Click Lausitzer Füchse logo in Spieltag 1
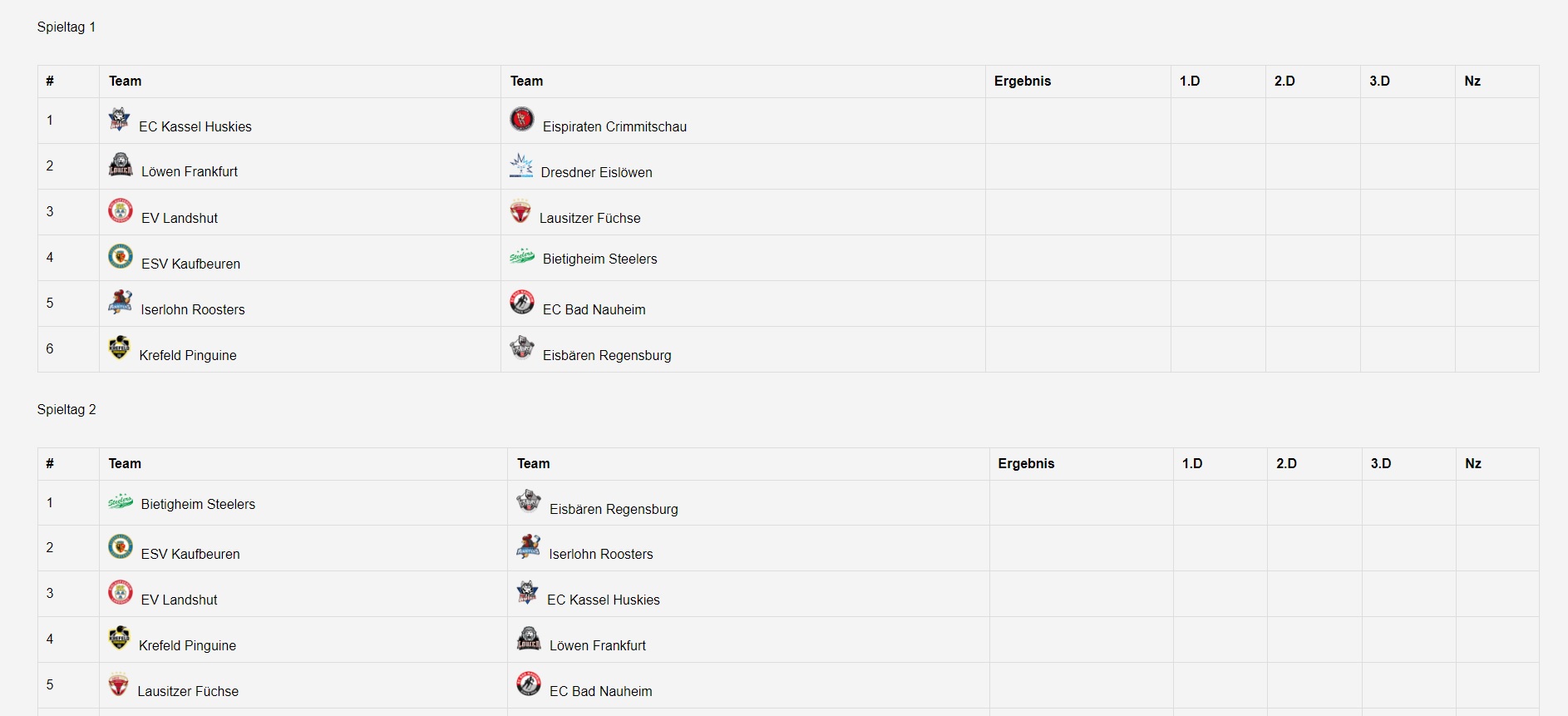The image size is (1568, 716). 520,210
